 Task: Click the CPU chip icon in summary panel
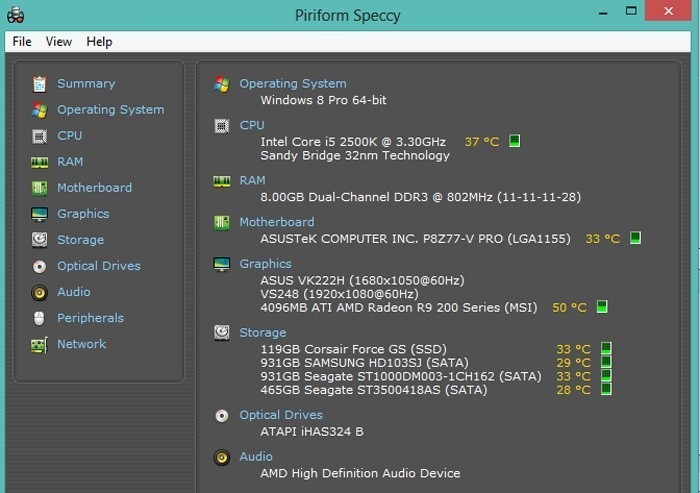(x=222, y=126)
